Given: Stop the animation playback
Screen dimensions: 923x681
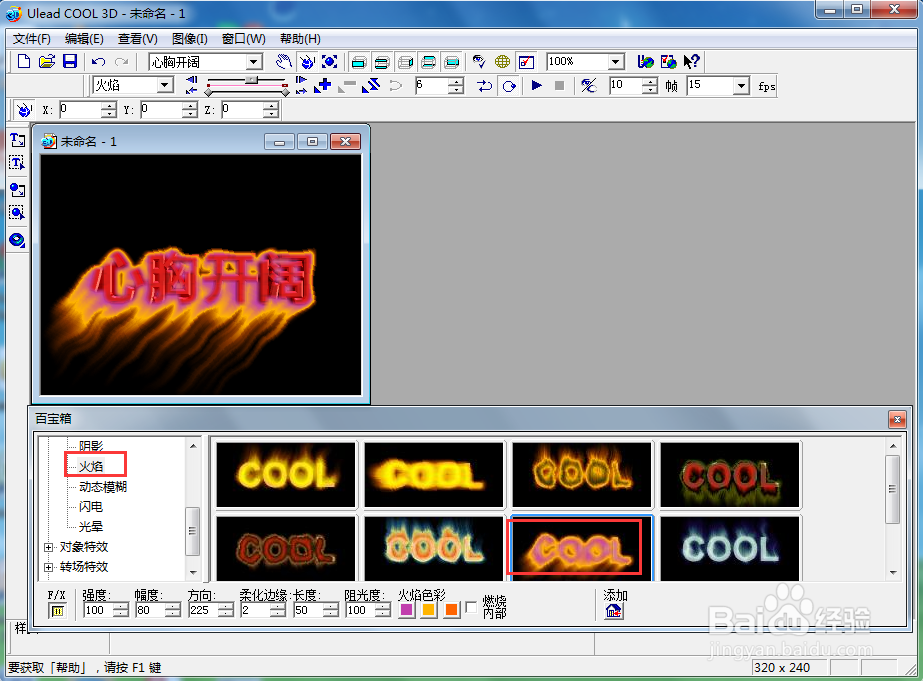Looking at the screenshot, I should tap(559, 86).
